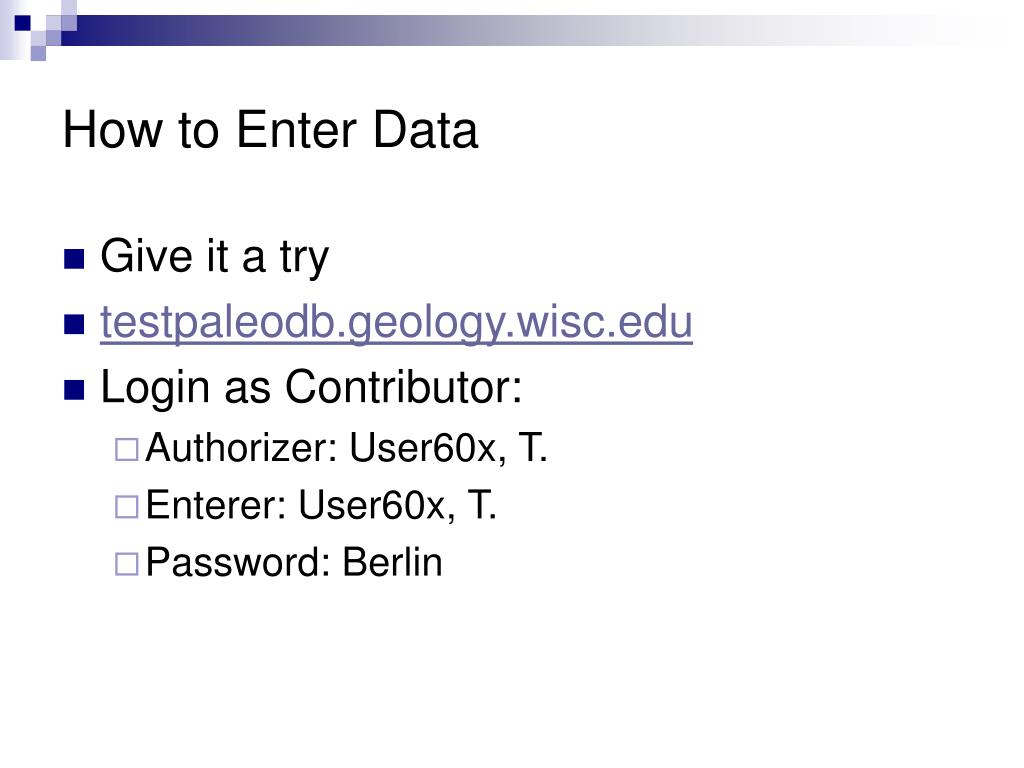The height and width of the screenshot is (768, 1024).
Task: Click the hollow box bullet beside Authorizer
Action: (x=127, y=449)
